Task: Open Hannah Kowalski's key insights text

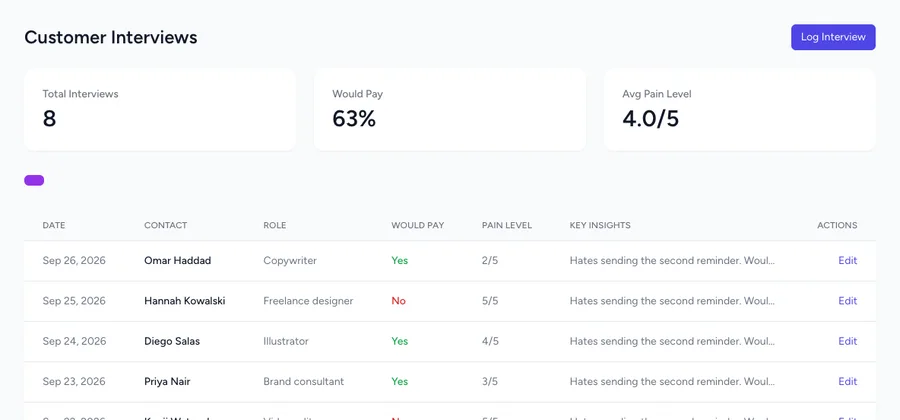Action: (672, 301)
